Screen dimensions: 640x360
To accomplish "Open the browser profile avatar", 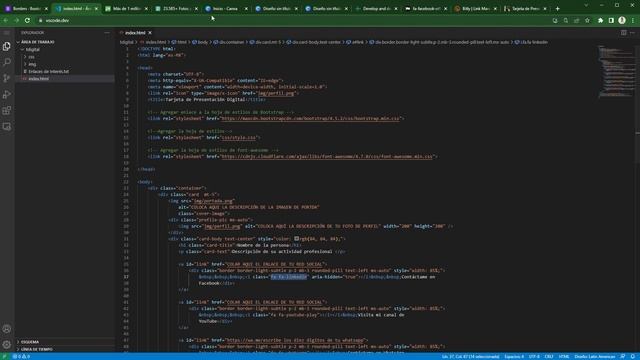I will click(x=622, y=20).
